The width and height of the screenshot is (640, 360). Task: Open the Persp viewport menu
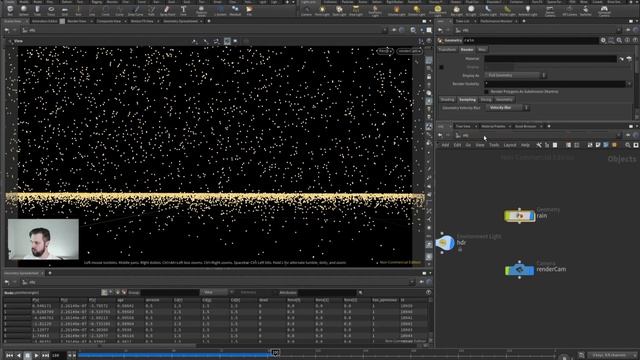click(384, 51)
